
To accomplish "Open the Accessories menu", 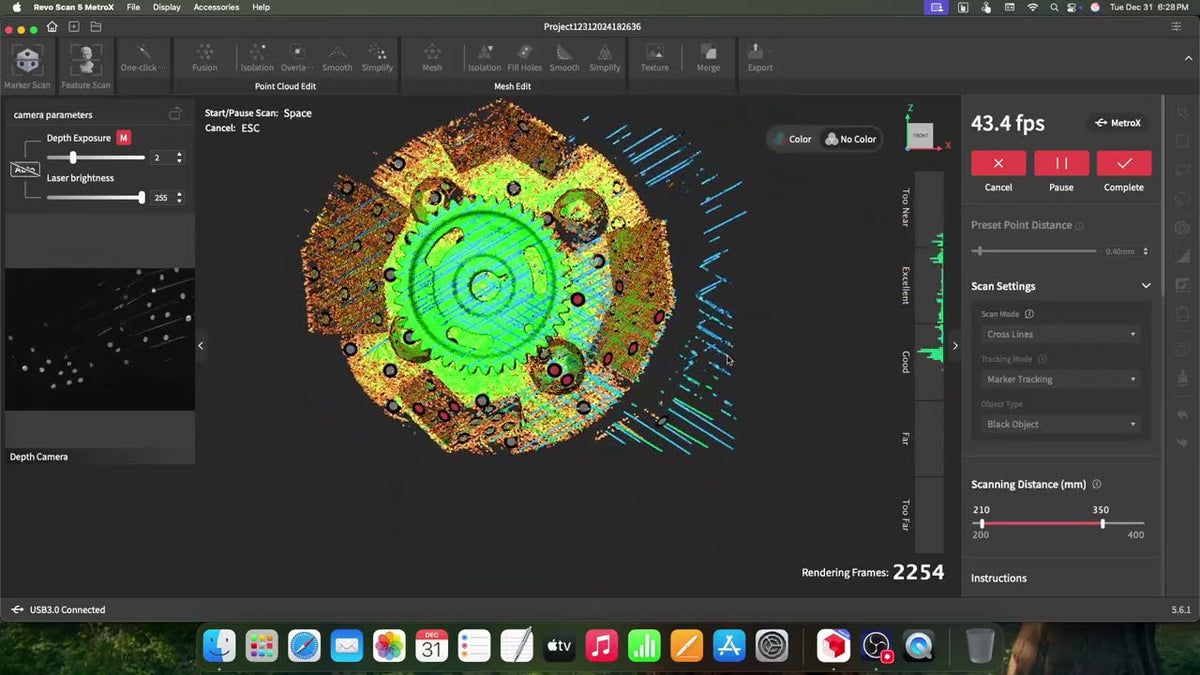I will pyautogui.click(x=216, y=7).
